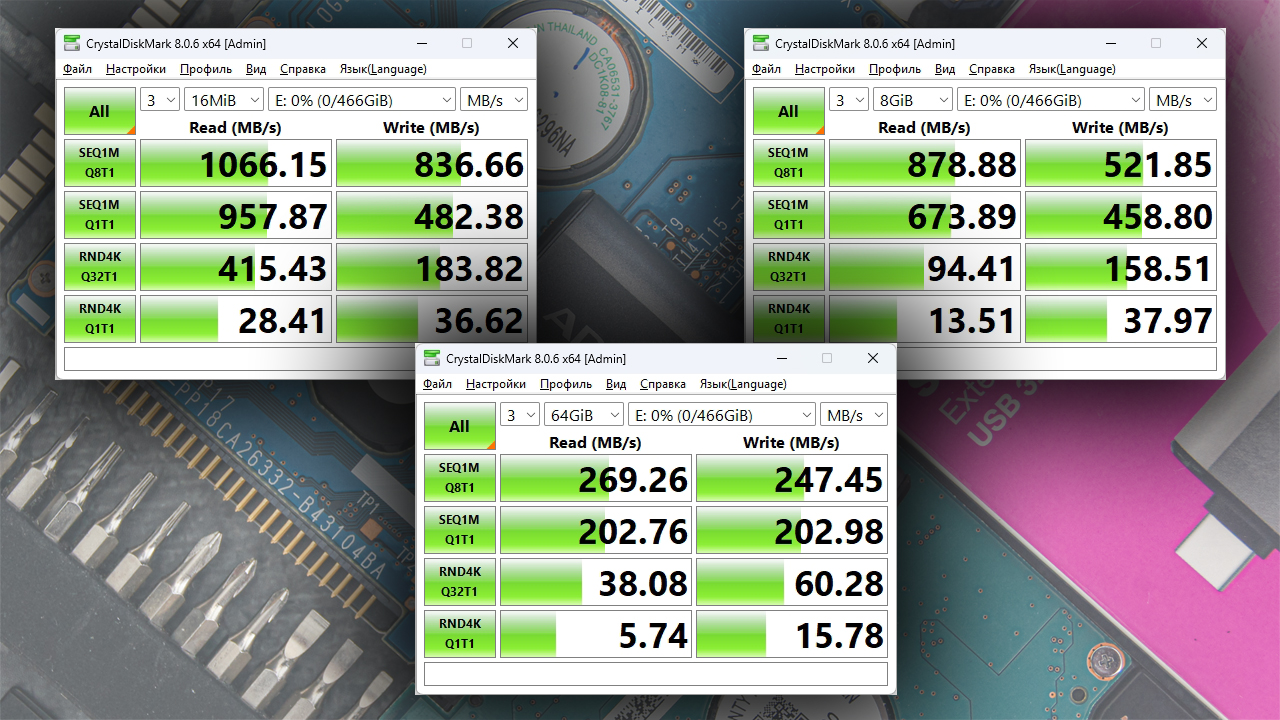Run all tests in the 8GiB window
Image resolution: width=1280 pixels, height=720 pixels.
tap(789, 111)
